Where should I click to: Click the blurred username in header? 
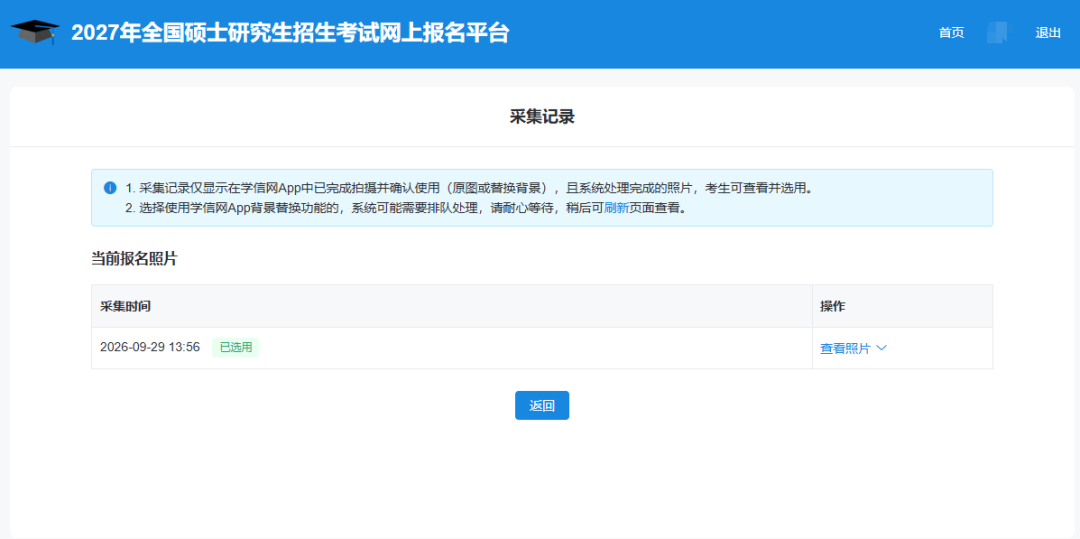(x=997, y=33)
